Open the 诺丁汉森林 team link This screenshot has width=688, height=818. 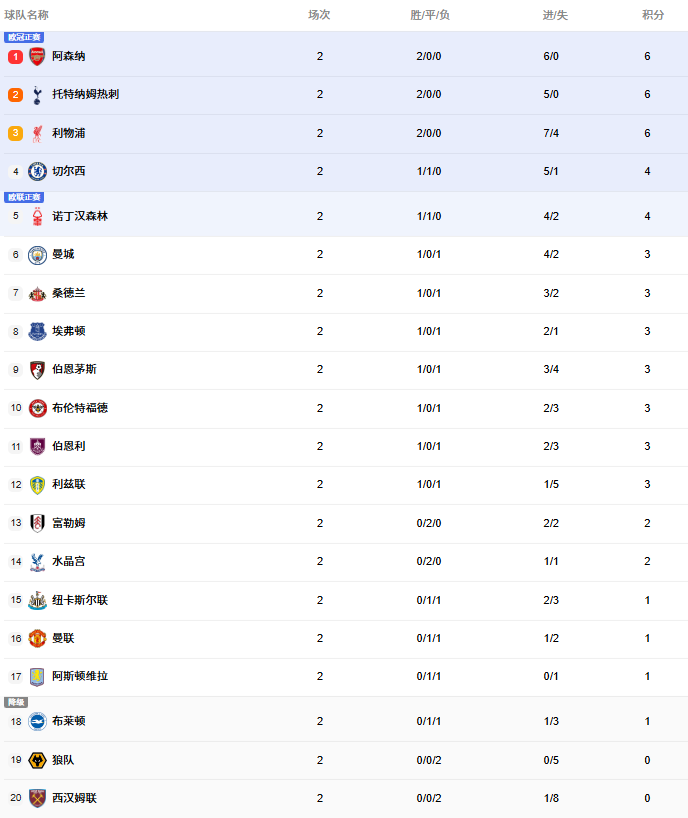[80, 216]
